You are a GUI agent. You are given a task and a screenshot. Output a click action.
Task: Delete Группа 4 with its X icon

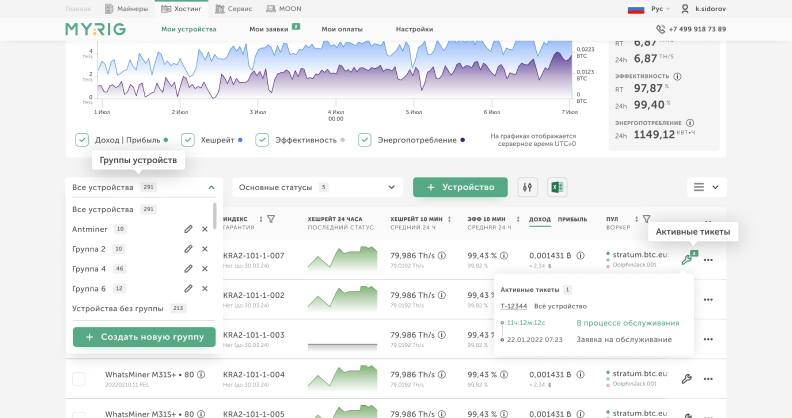(x=205, y=269)
